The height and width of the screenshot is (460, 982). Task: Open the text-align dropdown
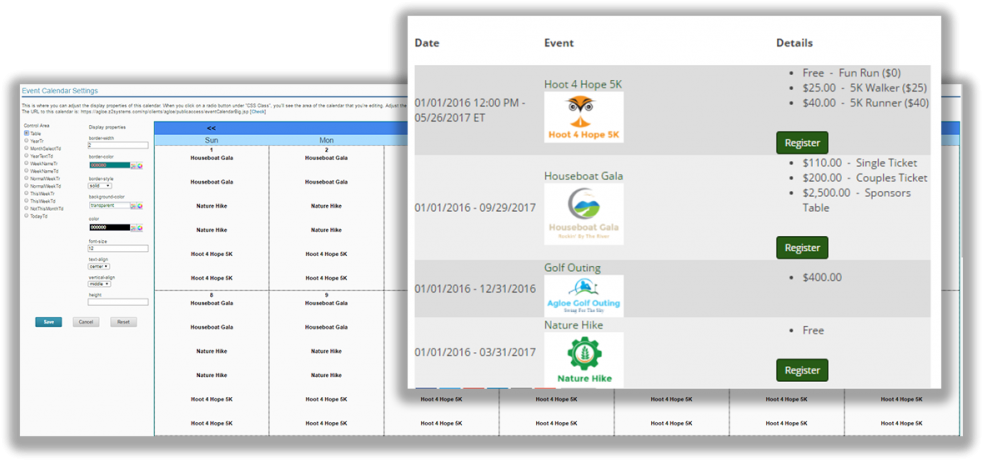click(x=99, y=267)
